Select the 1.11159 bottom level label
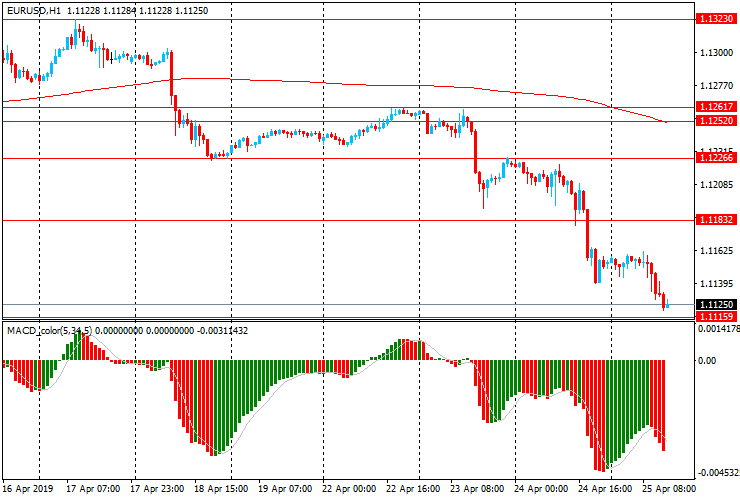 717,316
